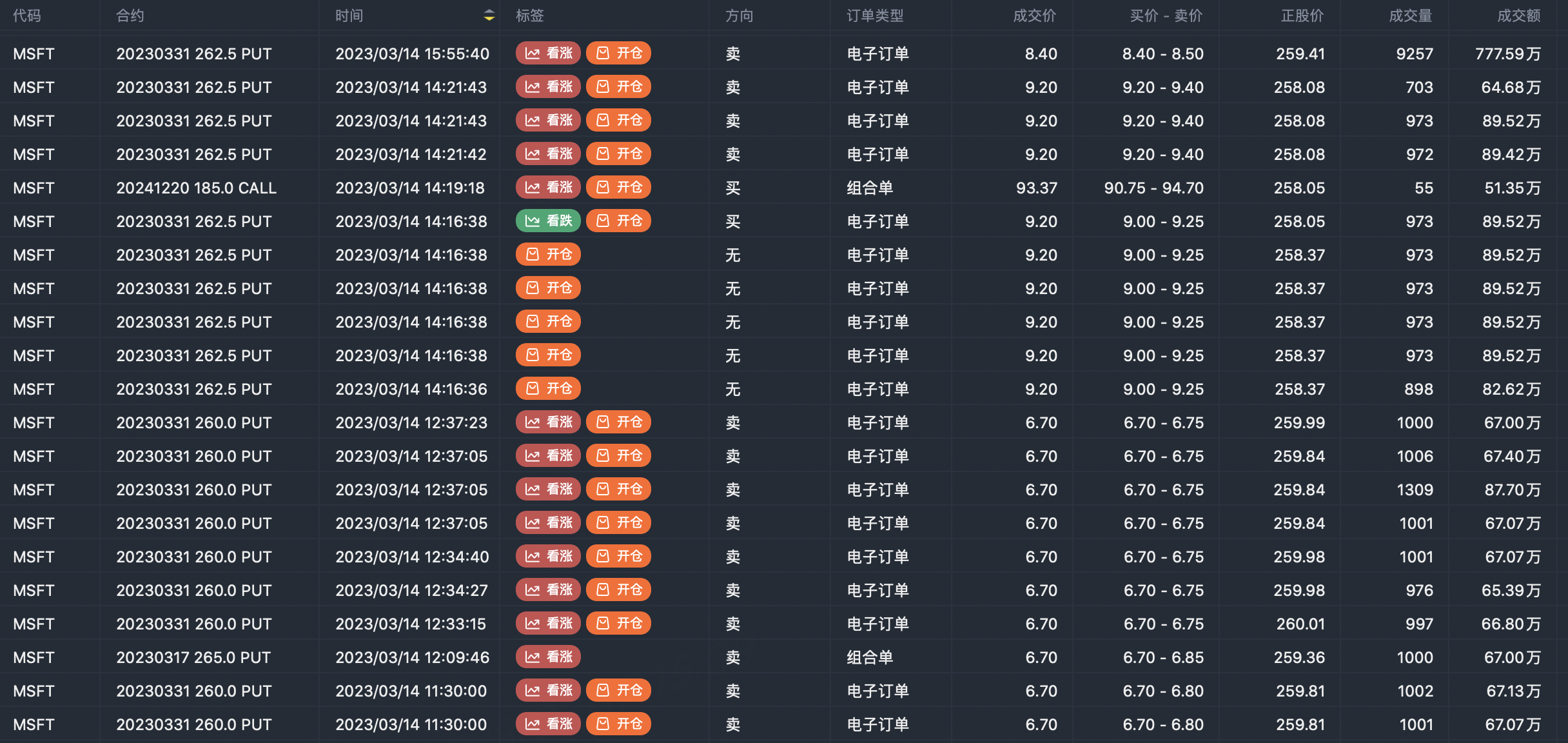The height and width of the screenshot is (743, 1568).
Task: Click the 开仓 tag in the 15:55:40 row
Action: coord(618,53)
